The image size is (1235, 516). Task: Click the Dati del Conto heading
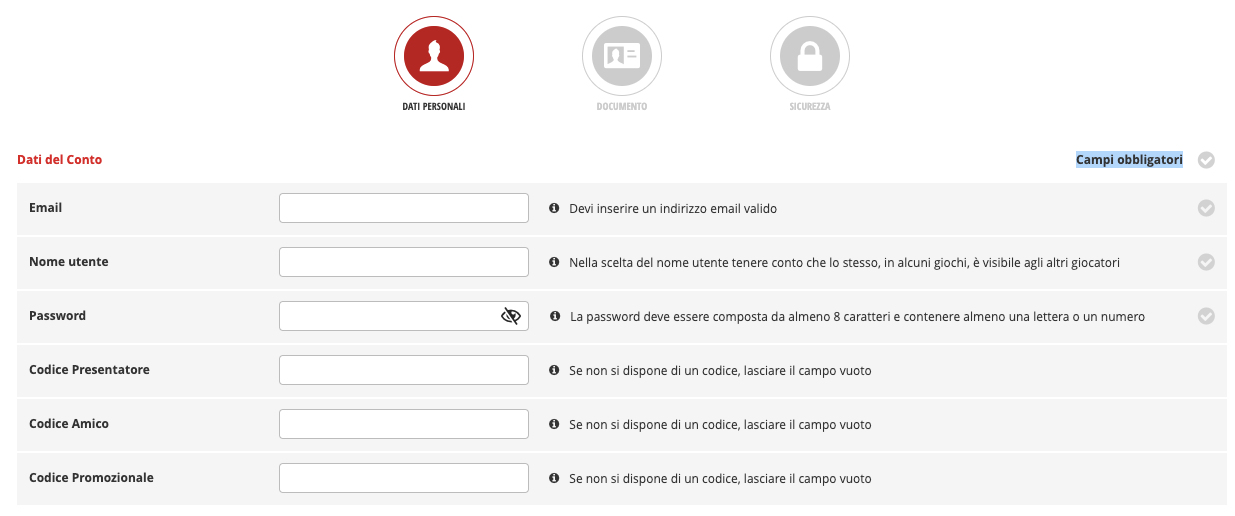tap(60, 159)
